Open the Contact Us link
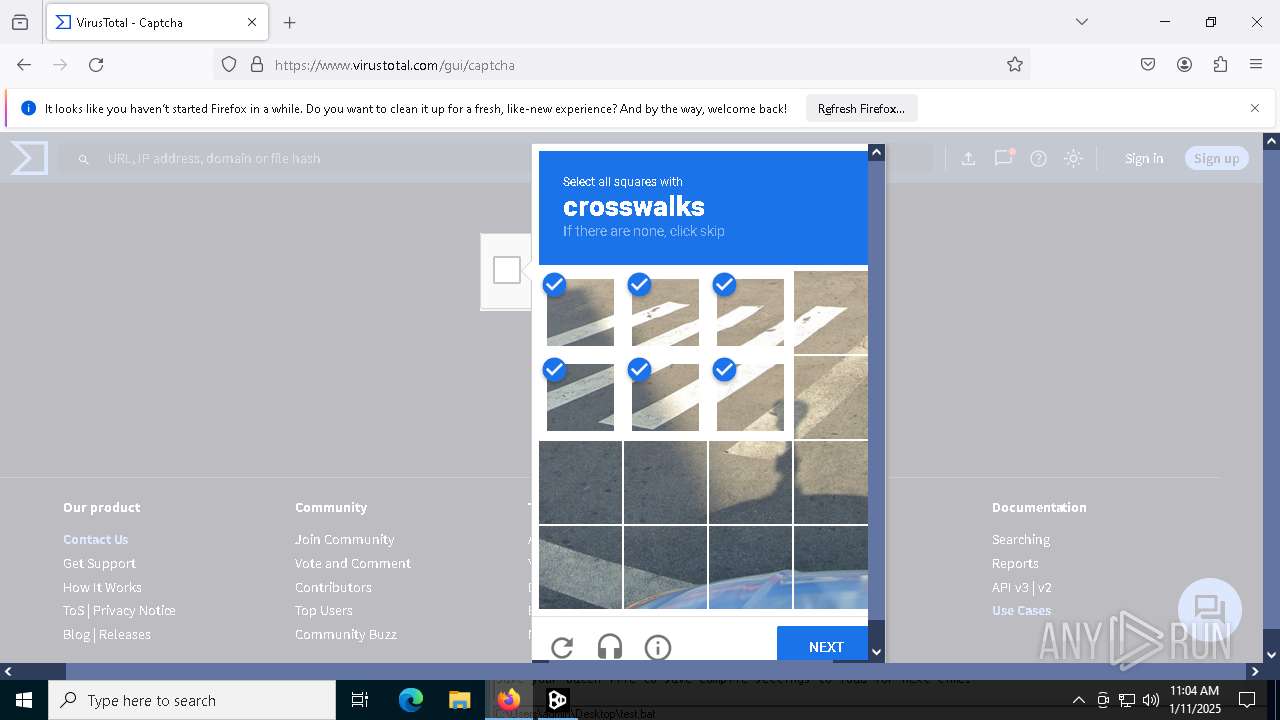This screenshot has width=1280, height=720. [x=96, y=539]
